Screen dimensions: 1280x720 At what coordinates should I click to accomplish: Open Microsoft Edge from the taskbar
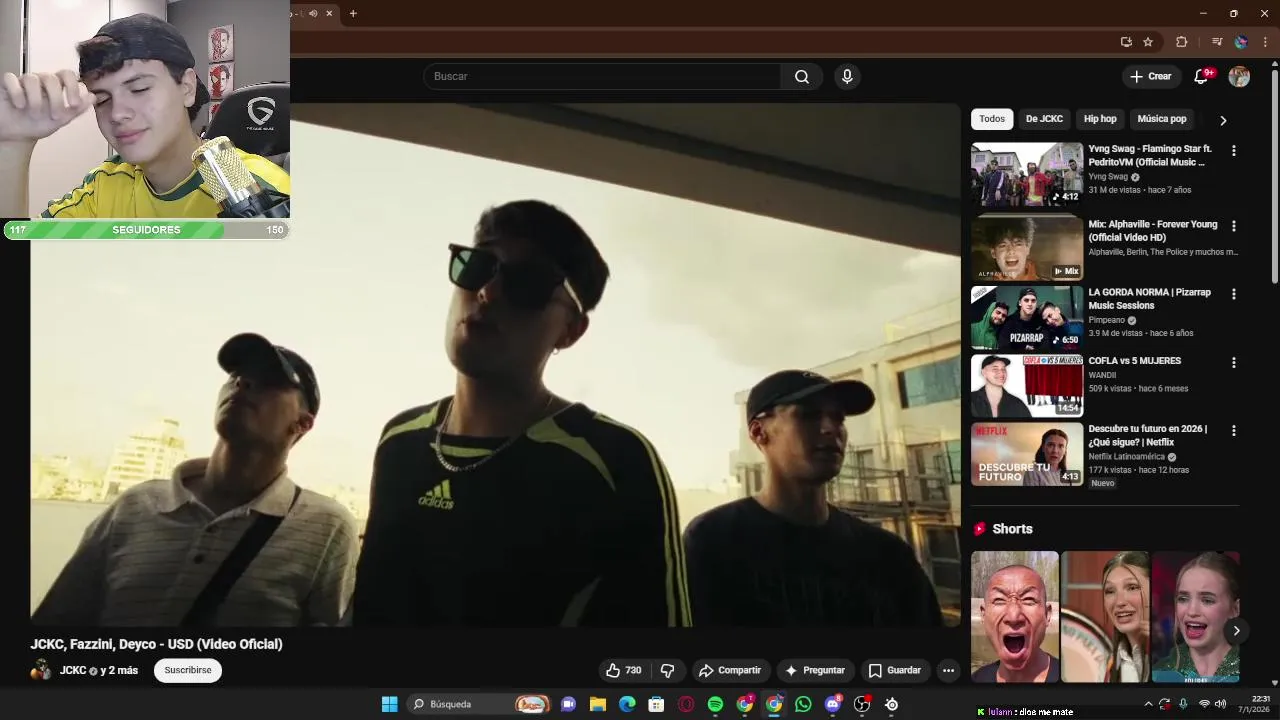(627, 704)
